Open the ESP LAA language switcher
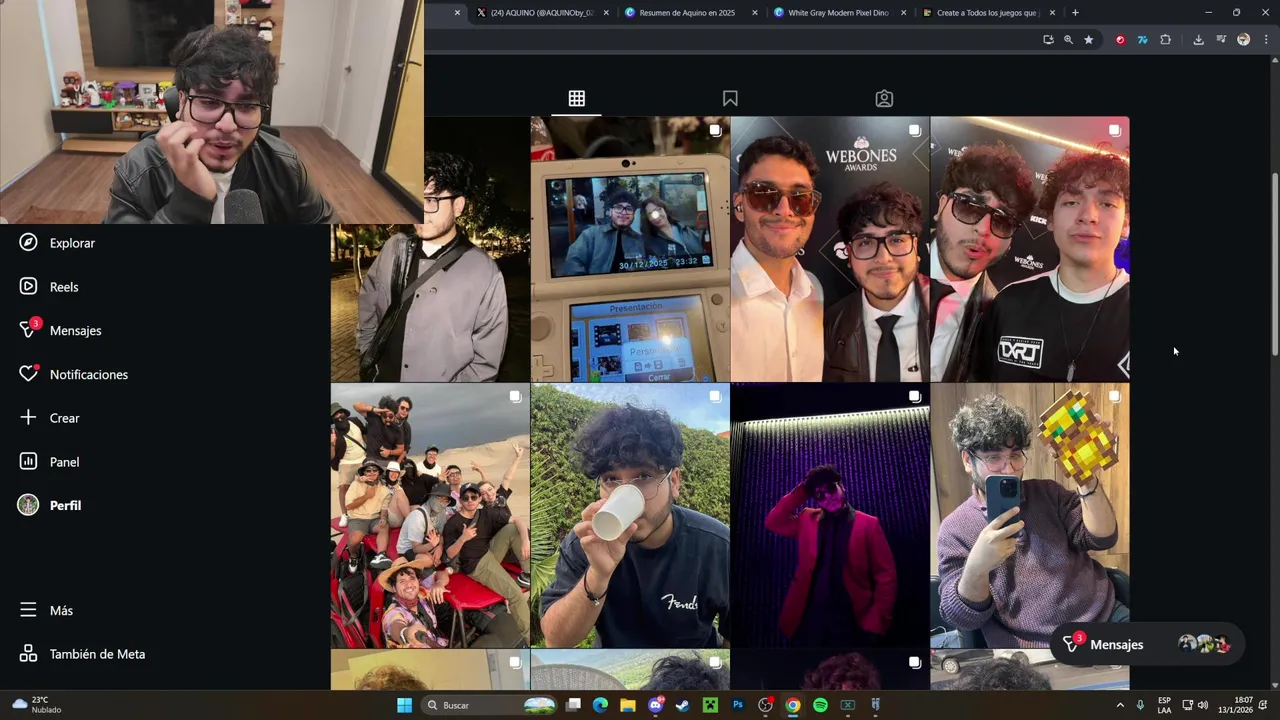Screen dimensions: 1280x720 1164,705
